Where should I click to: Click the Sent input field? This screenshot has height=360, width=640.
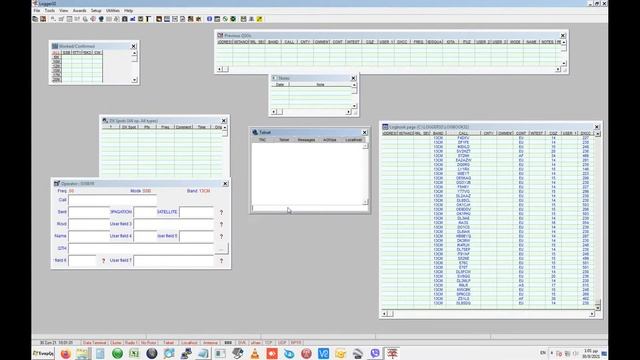[89, 212]
